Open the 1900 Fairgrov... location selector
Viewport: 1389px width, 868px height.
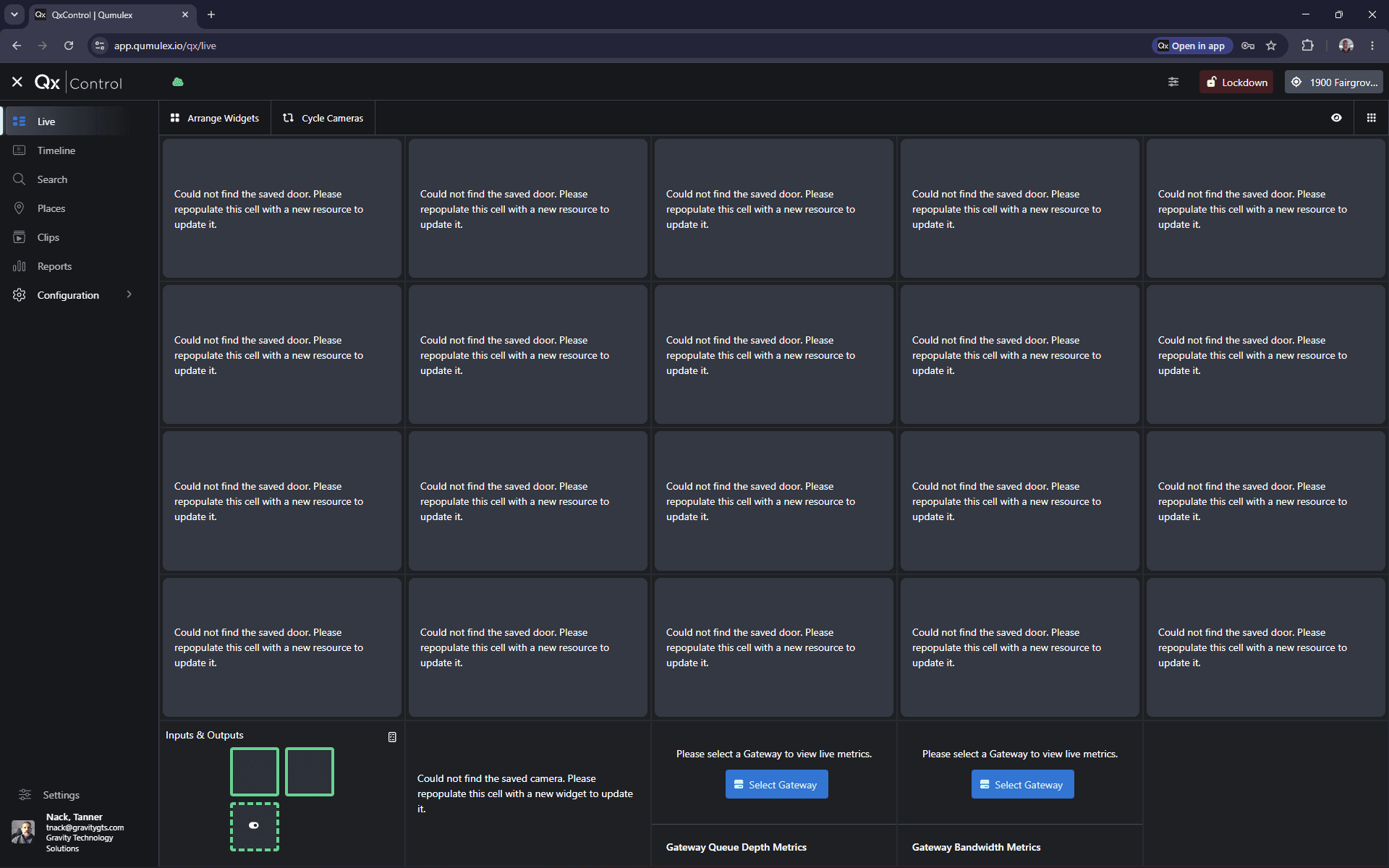pos(1334,82)
